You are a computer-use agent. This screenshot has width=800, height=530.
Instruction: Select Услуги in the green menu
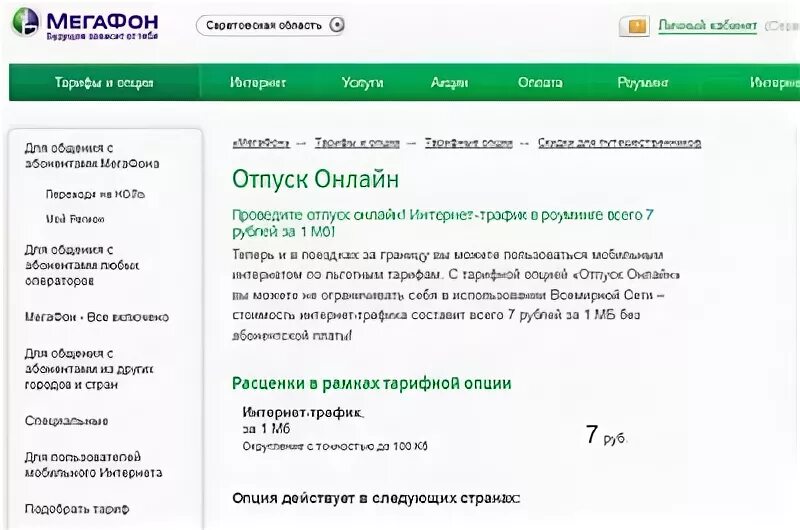point(362,83)
